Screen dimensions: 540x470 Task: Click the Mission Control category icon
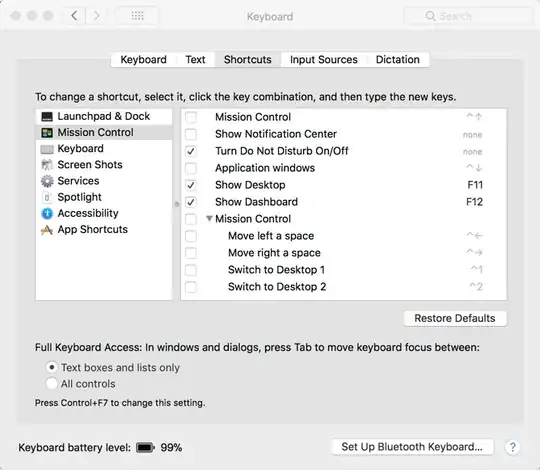pyautogui.click(x=47, y=133)
